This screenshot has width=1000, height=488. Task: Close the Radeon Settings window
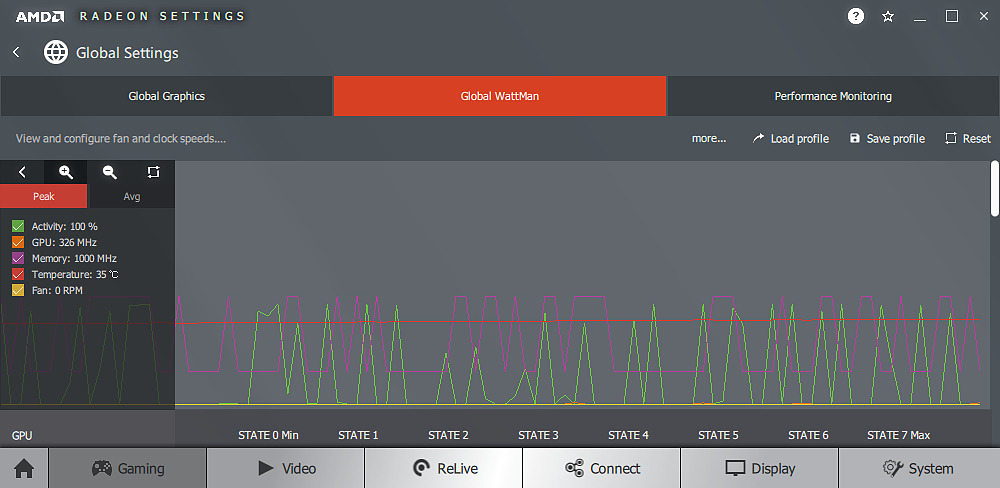(x=983, y=17)
